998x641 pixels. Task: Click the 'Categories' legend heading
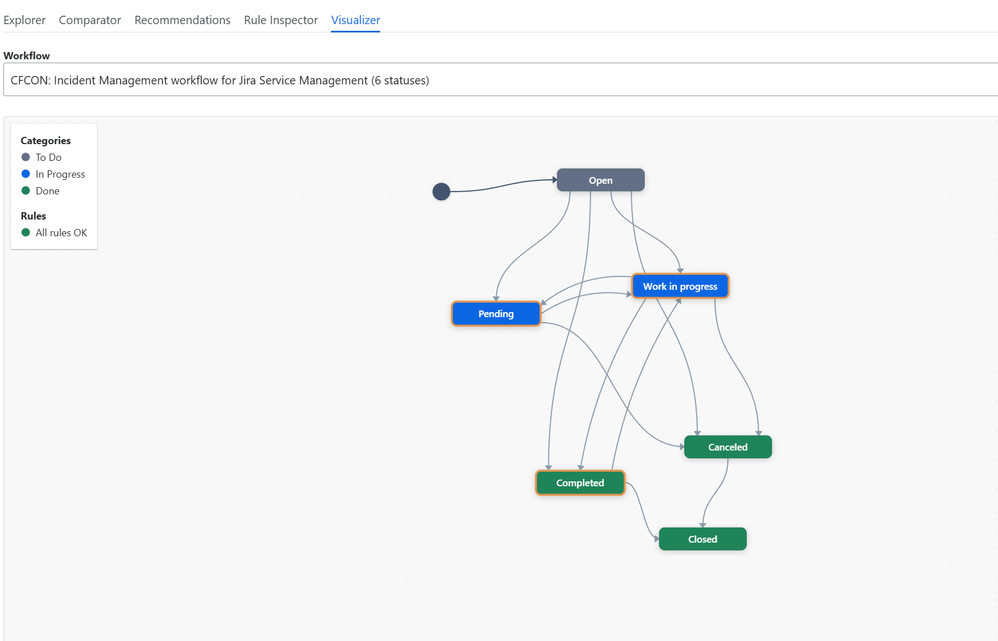45,141
